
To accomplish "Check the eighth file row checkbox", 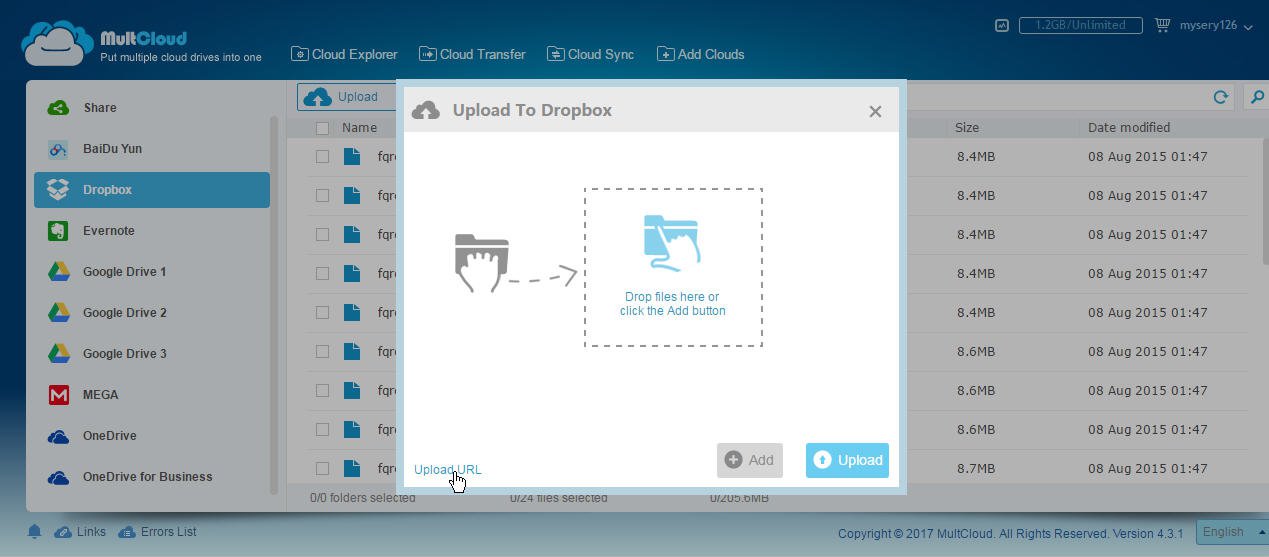I will coord(322,430).
